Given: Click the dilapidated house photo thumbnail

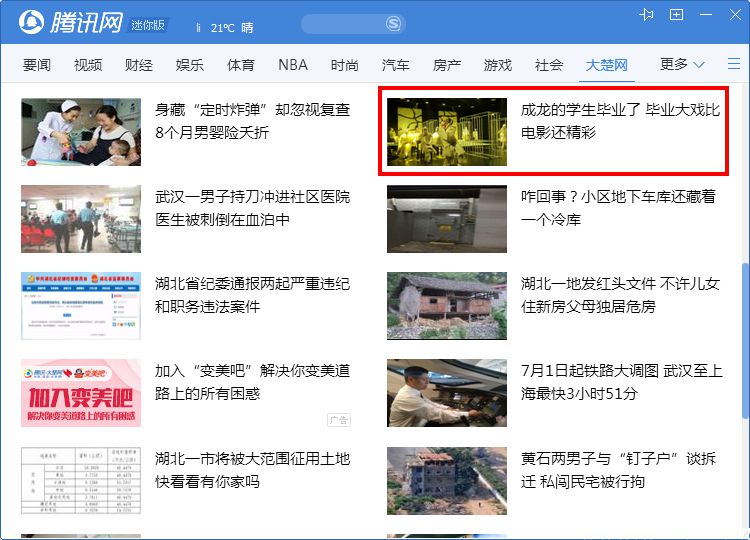Looking at the screenshot, I should (447, 306).
